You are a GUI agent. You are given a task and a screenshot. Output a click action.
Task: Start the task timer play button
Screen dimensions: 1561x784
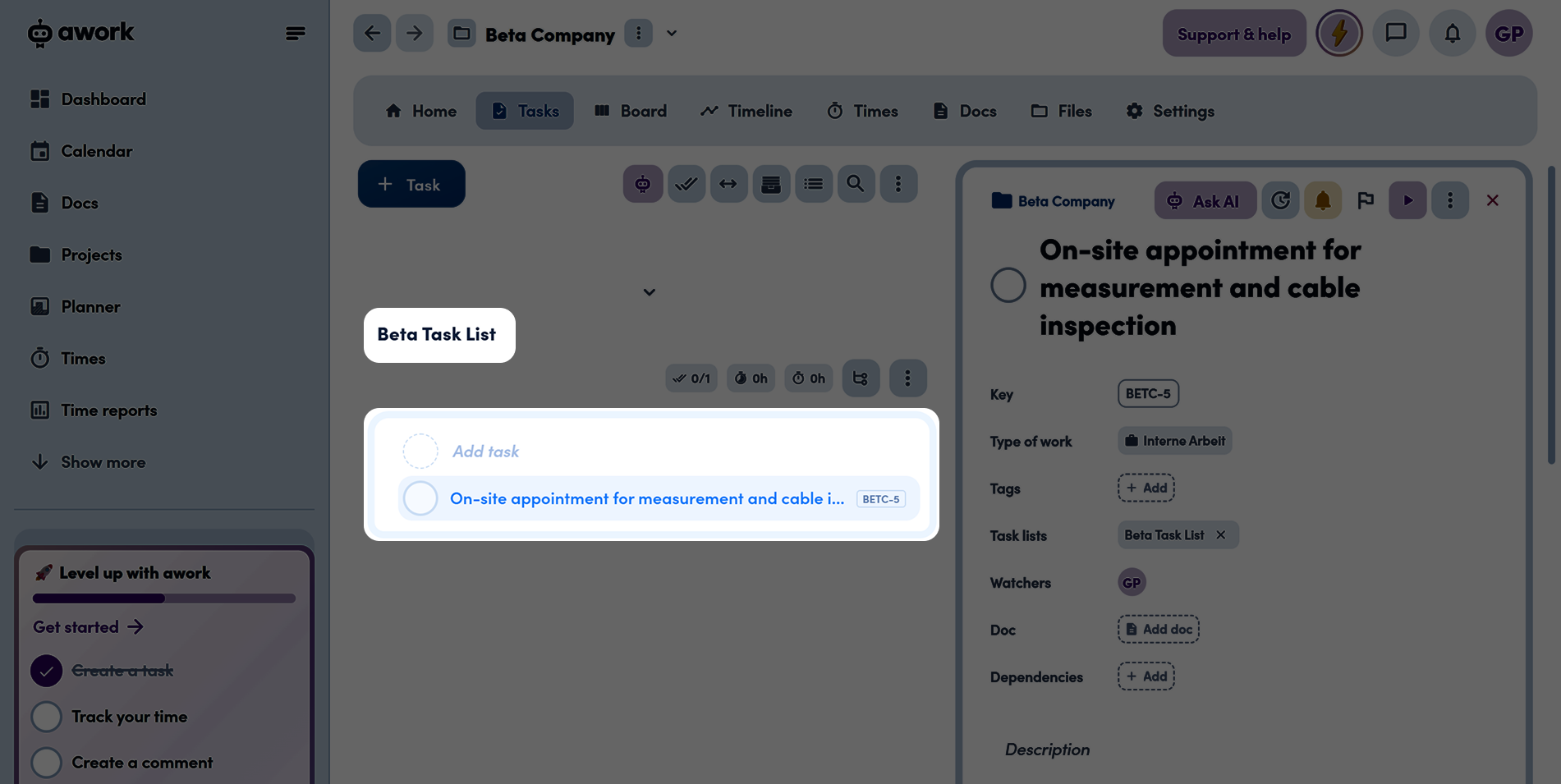pos(1407,200)
